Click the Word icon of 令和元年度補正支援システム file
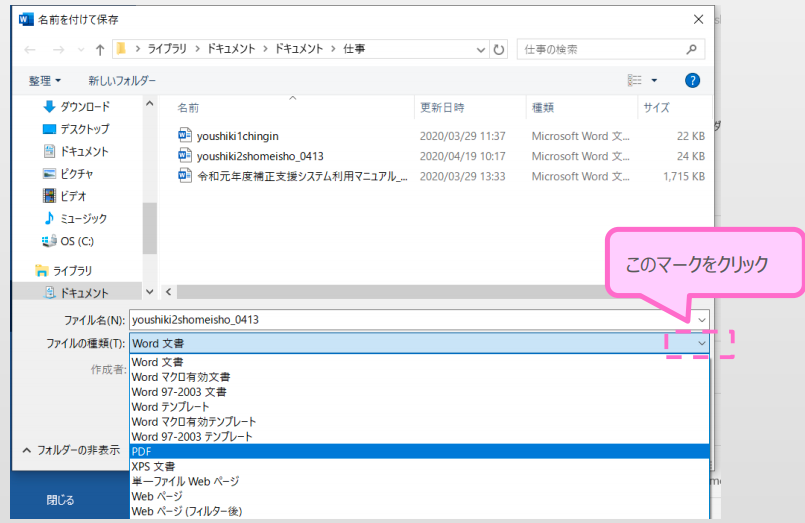Screen dimensions: 805x523 pos(184,176)
